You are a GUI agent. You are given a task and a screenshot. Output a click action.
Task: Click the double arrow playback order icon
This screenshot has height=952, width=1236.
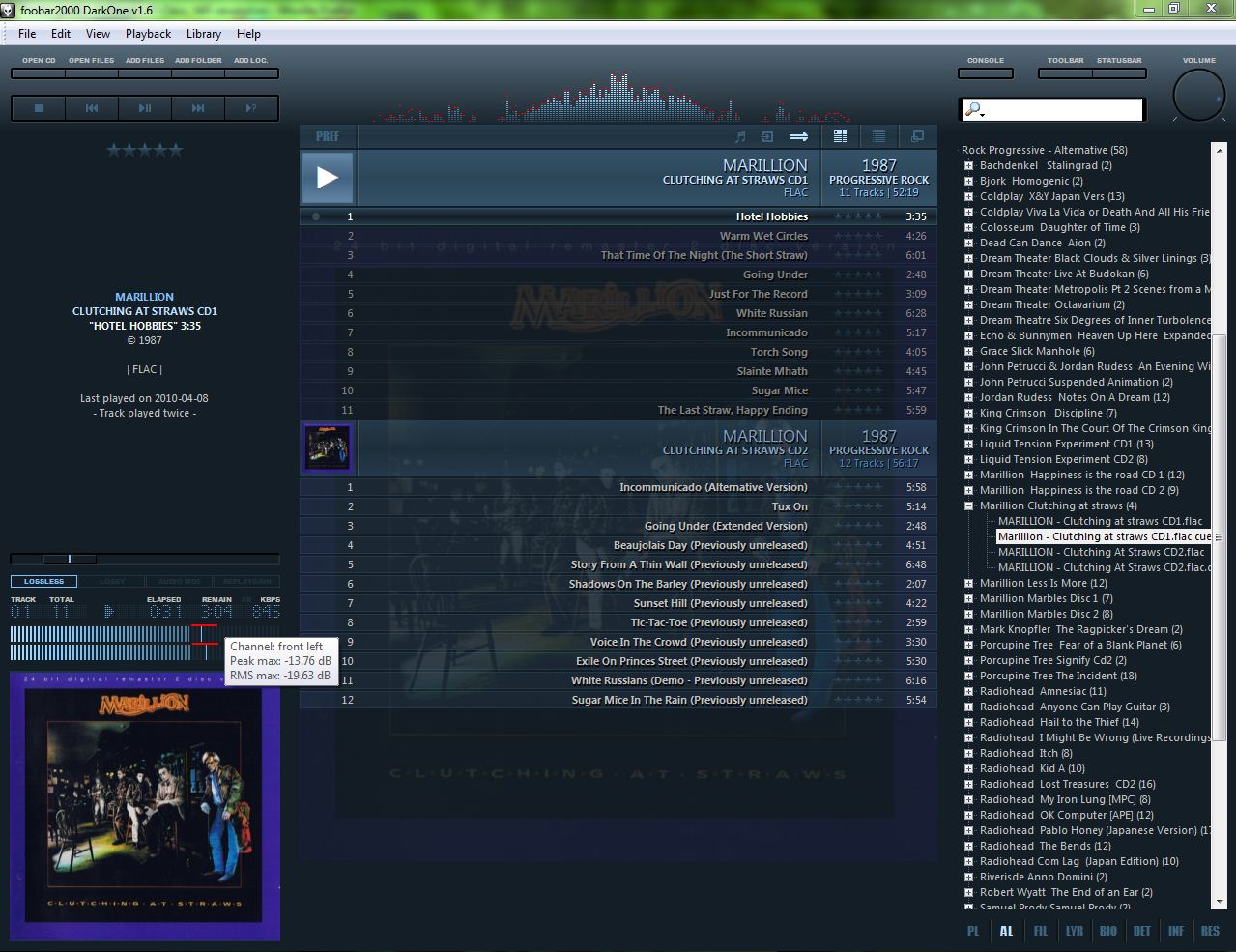(799, 136)
